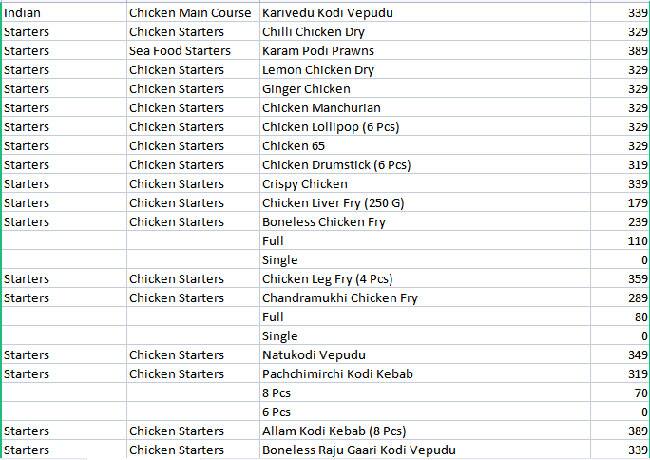This screenshot has height=460, width=650.
Task: Select the Chicken Leg Fry (4 Pcs) cell
Action: tap(327, 279)
